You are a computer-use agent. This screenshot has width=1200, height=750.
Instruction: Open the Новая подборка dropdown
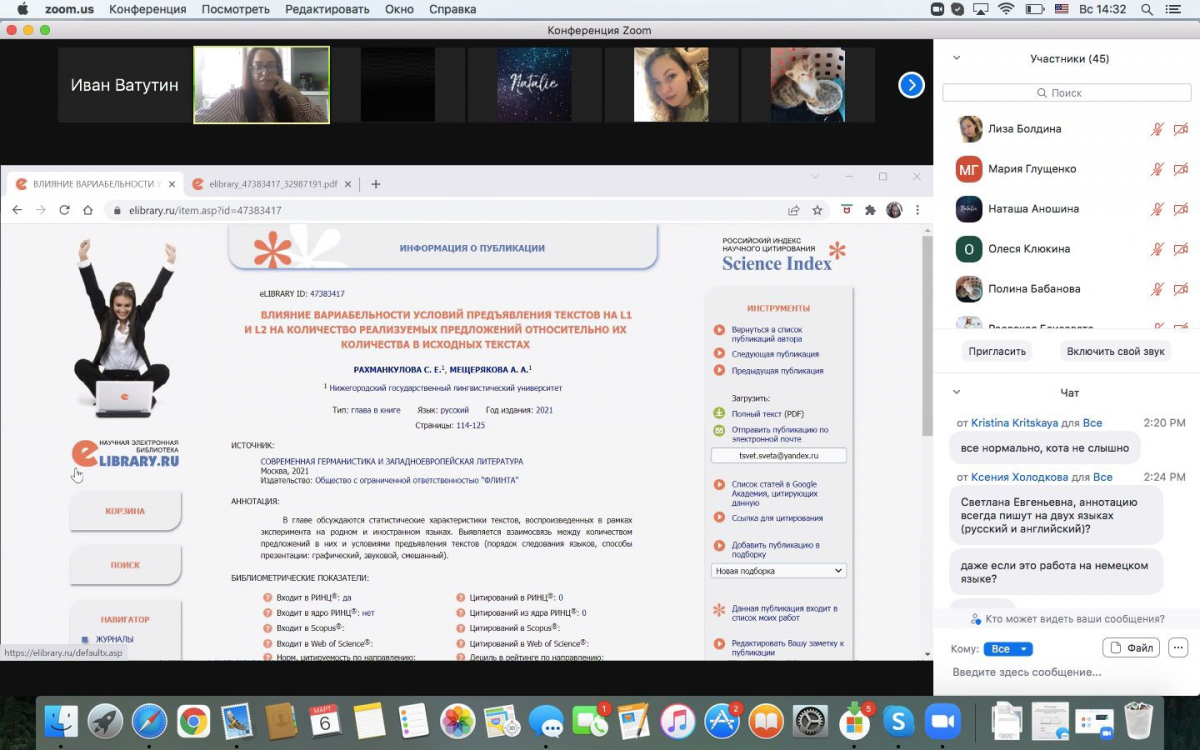pyautogui.click(x=779, y=571)
